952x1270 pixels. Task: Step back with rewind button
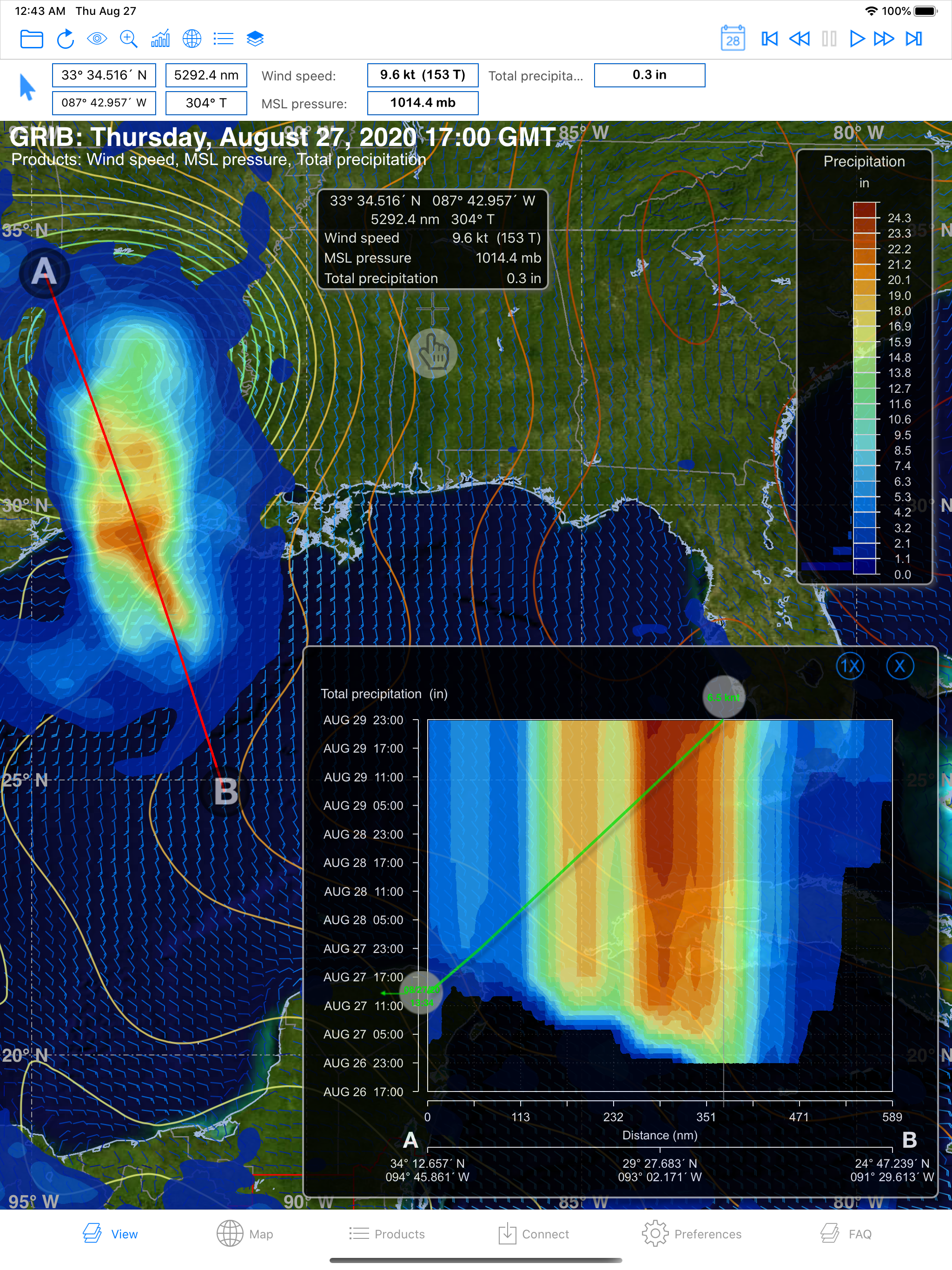799,39
